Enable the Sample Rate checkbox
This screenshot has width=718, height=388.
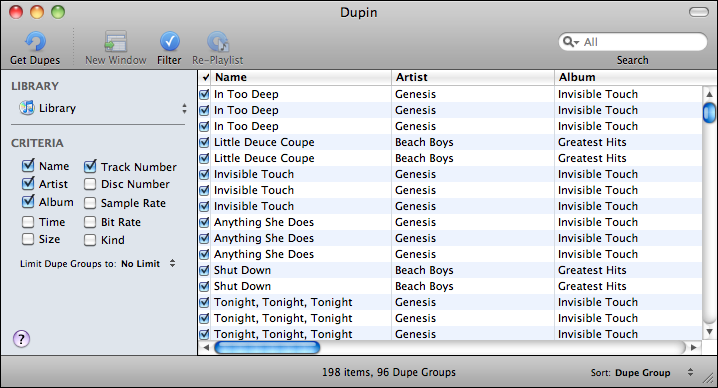90,203
